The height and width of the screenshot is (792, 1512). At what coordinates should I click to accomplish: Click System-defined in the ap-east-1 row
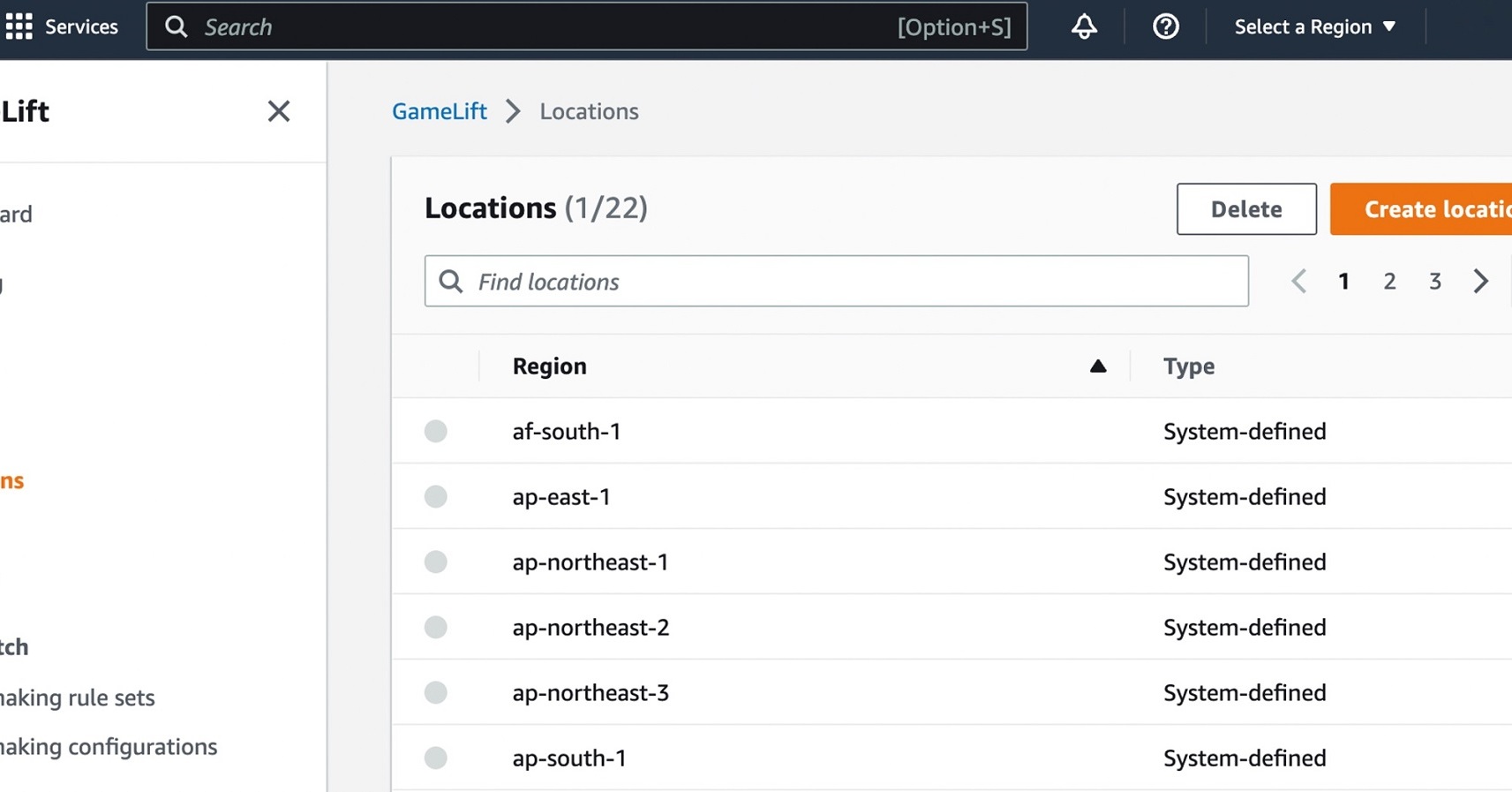pyautogui.click(x=1245, y=496)
